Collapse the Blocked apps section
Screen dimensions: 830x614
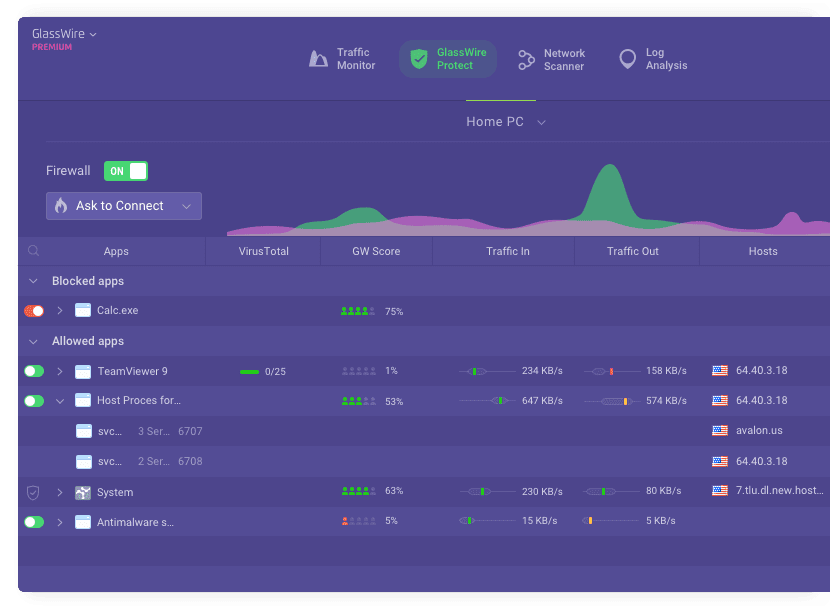pyautogui.click(x=33, y=281)
